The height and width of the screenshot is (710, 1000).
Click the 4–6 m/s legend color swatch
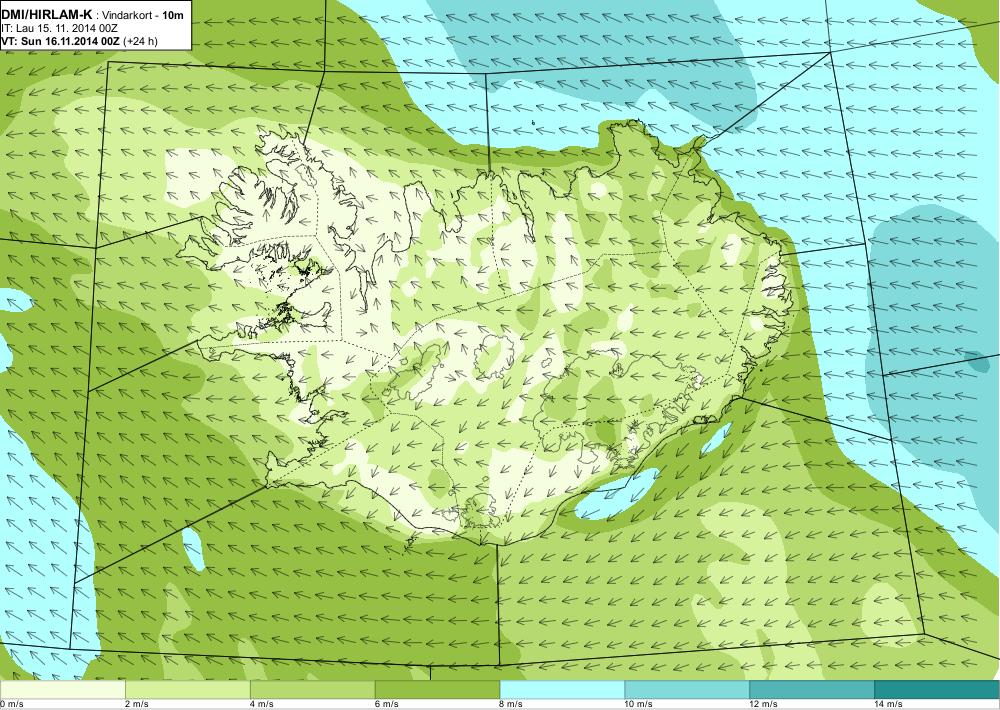pyautogui.click(x=312, y=690)
